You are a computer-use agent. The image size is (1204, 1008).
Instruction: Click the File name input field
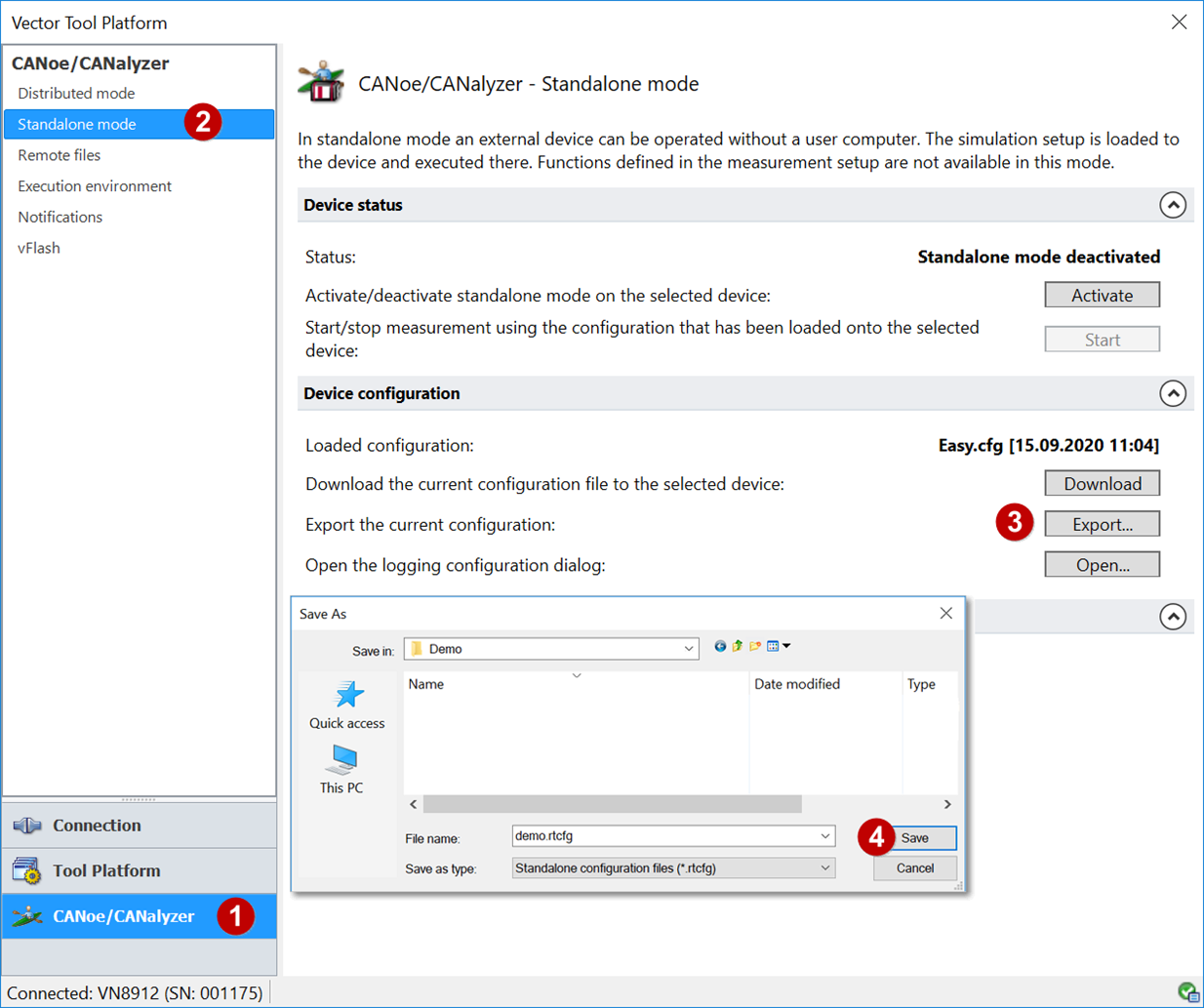(663, 836)
